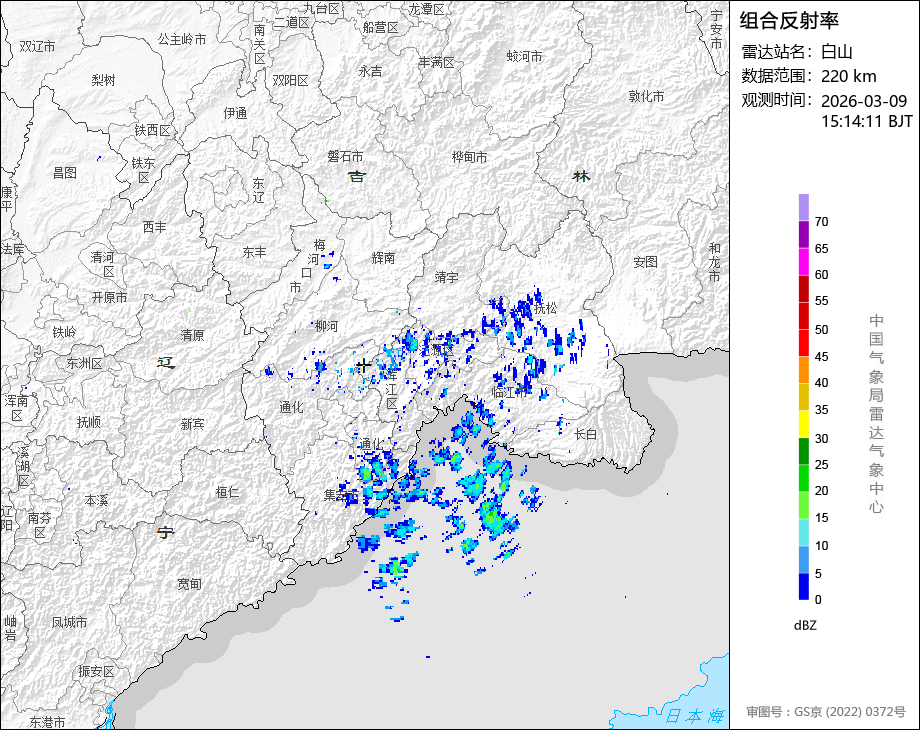Click the 2026-03-09 observation date
The height and width of the screenshot is (730, 920).
coord(863,101)
